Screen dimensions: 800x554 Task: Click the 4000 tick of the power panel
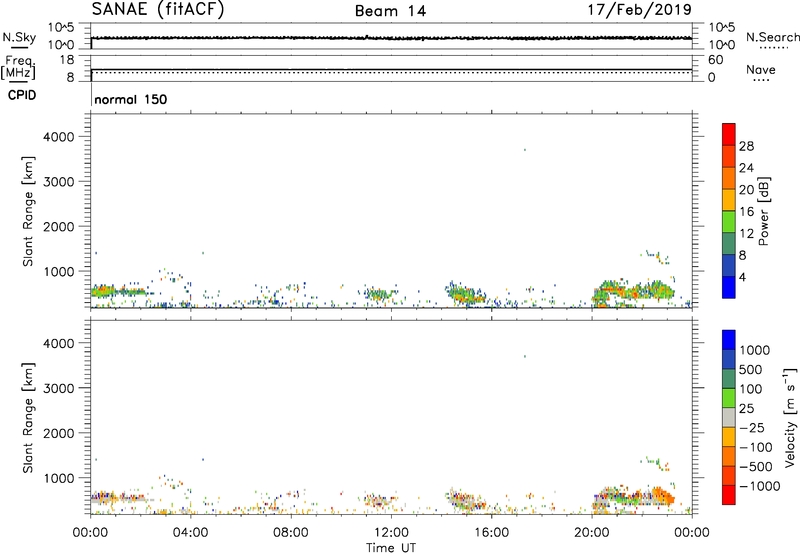pyautogui.click(x=59, y=137)
